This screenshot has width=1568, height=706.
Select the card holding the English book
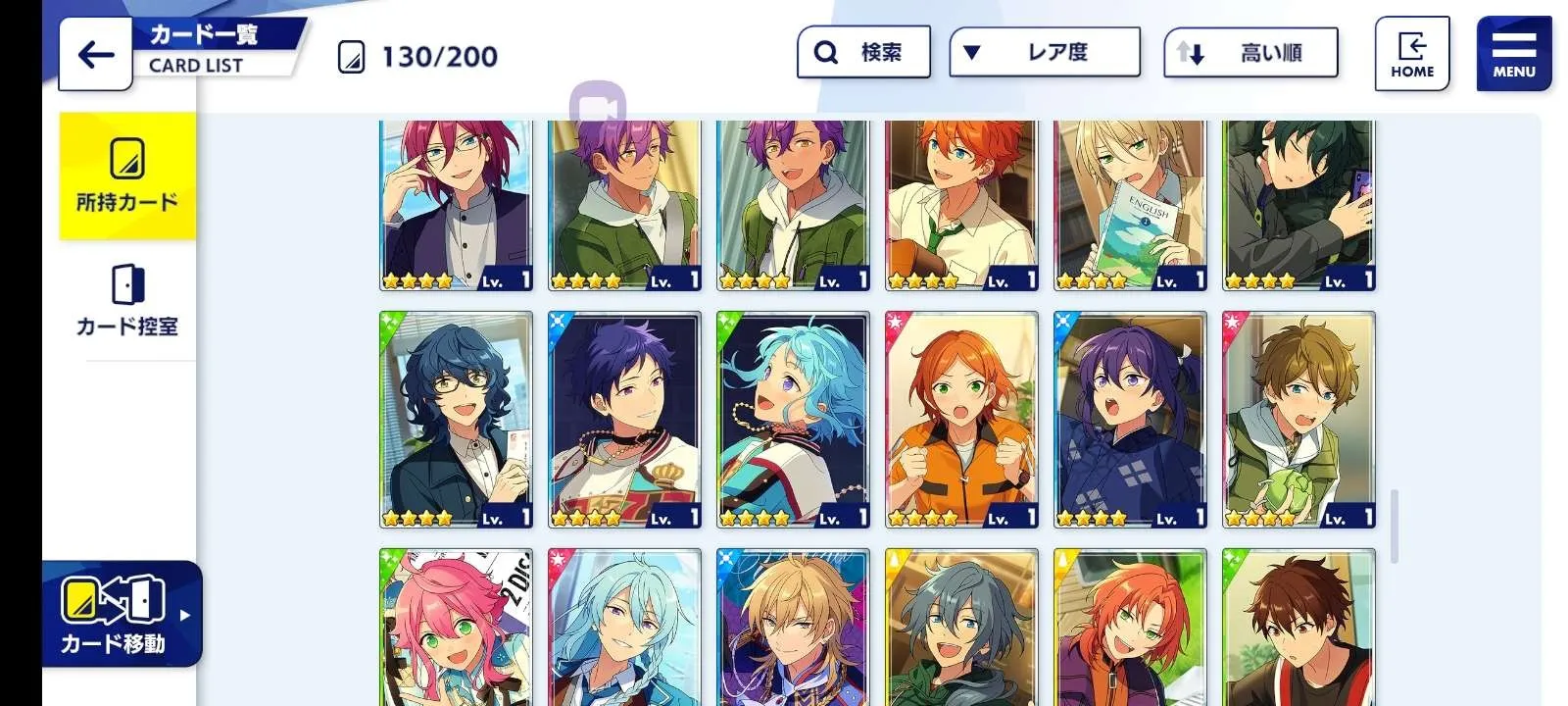click(1130, 206)
